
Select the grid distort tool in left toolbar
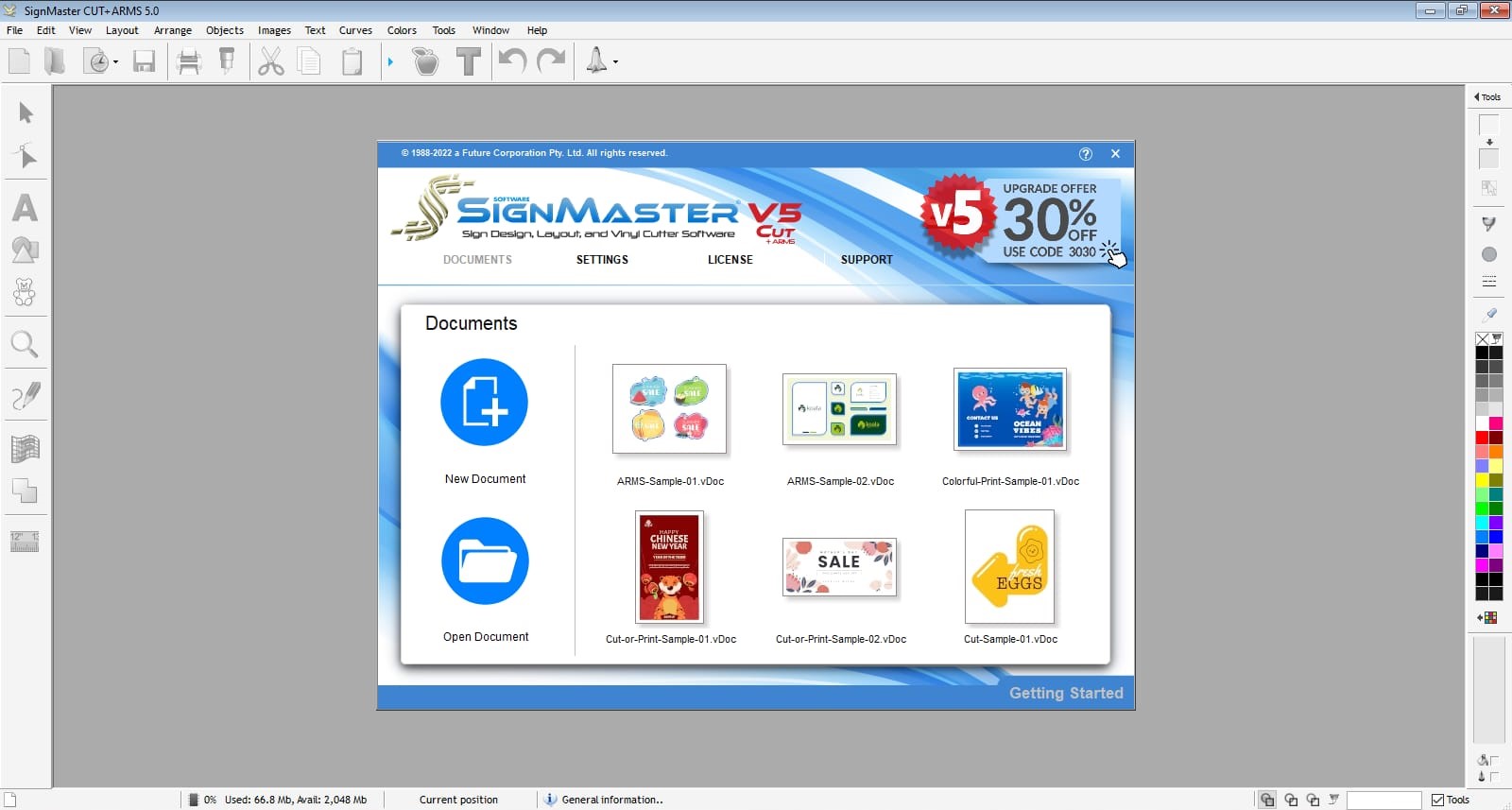pyautogui.click(x=26, y=448)
